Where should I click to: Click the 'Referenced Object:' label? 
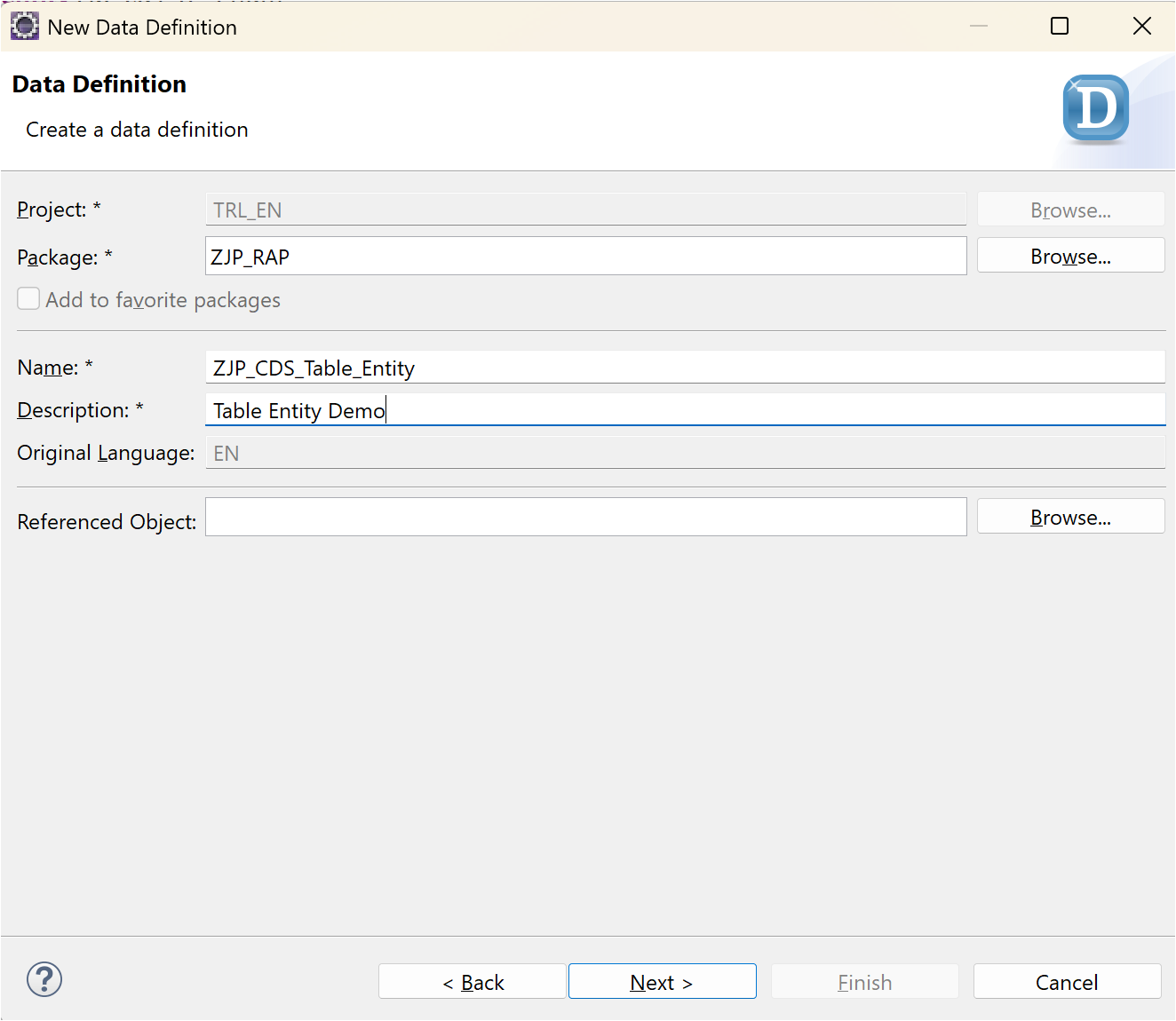(107, 522)
